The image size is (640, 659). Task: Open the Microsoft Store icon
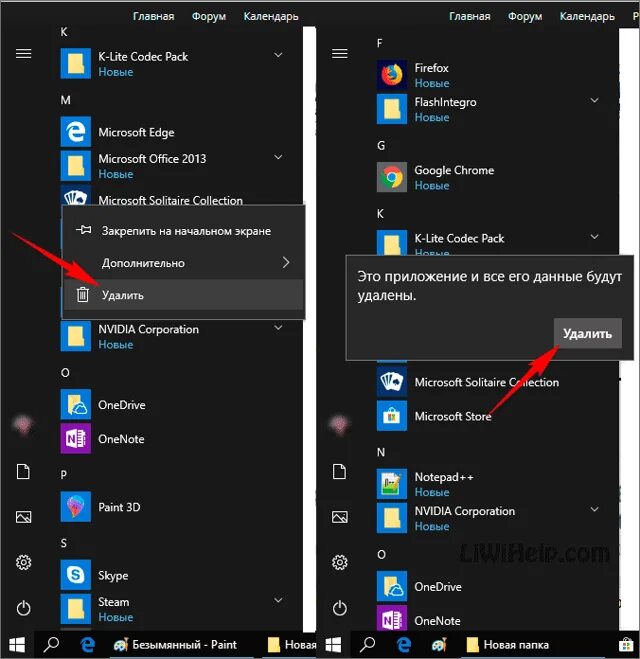(x=392, y=416)
